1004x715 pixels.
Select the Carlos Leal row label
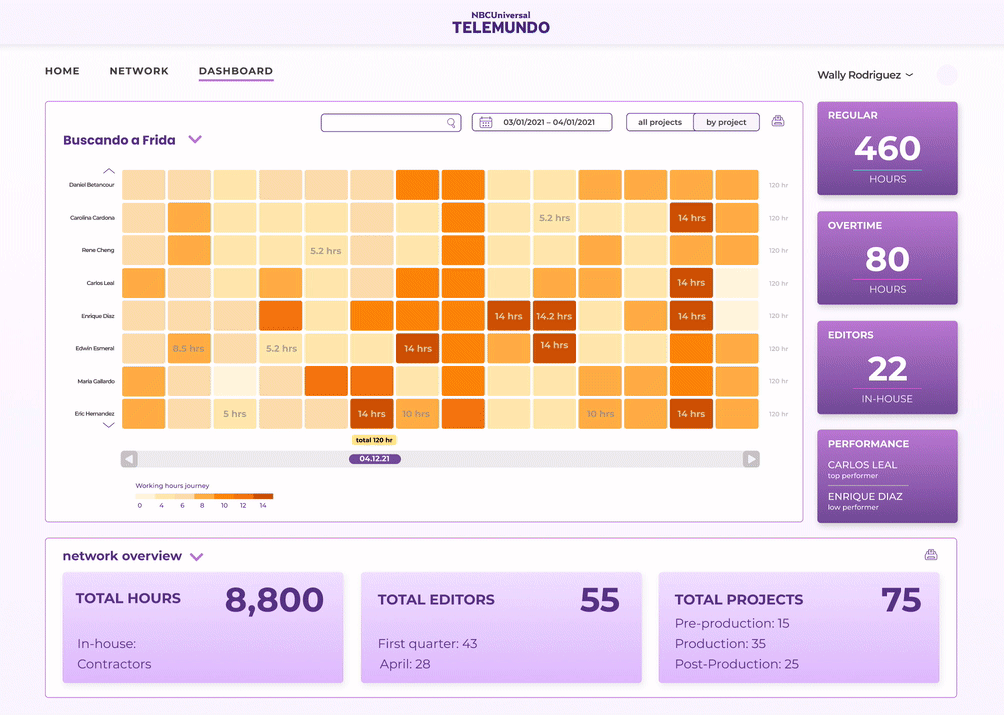click(101, 283)
